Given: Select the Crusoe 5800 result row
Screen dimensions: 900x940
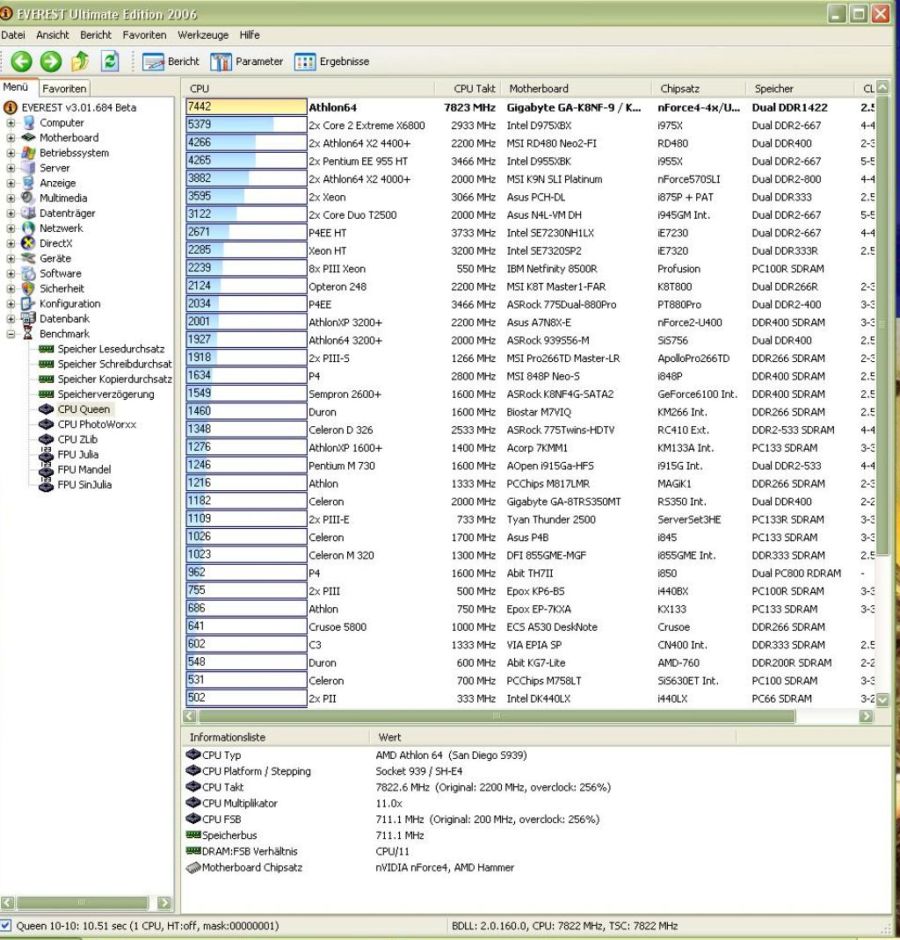Looking at the screenshot, I should (530, 626).
